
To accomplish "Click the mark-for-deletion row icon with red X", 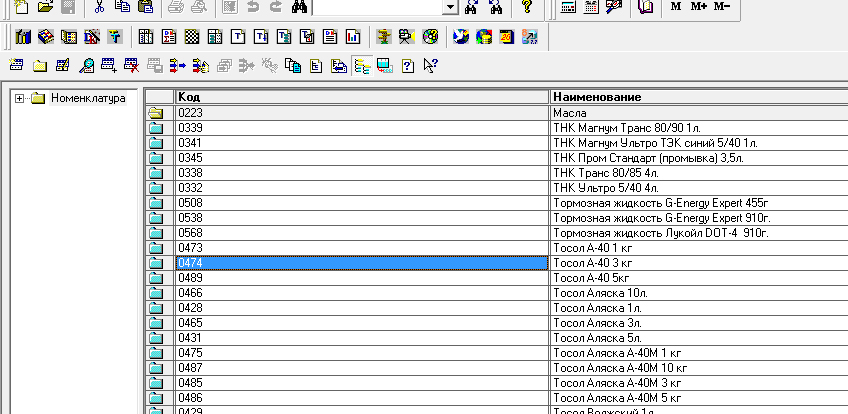I will (x=131, y=67).
